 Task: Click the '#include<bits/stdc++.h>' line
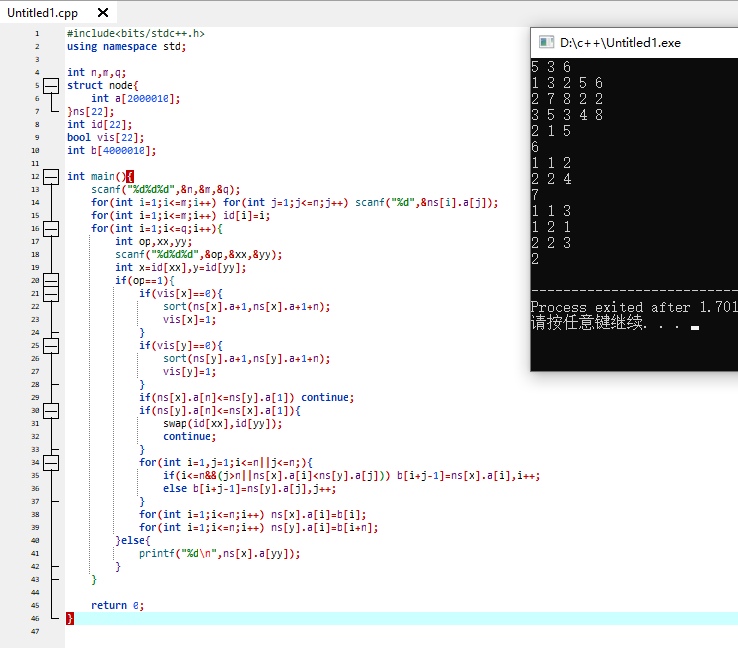click(136, 33)
